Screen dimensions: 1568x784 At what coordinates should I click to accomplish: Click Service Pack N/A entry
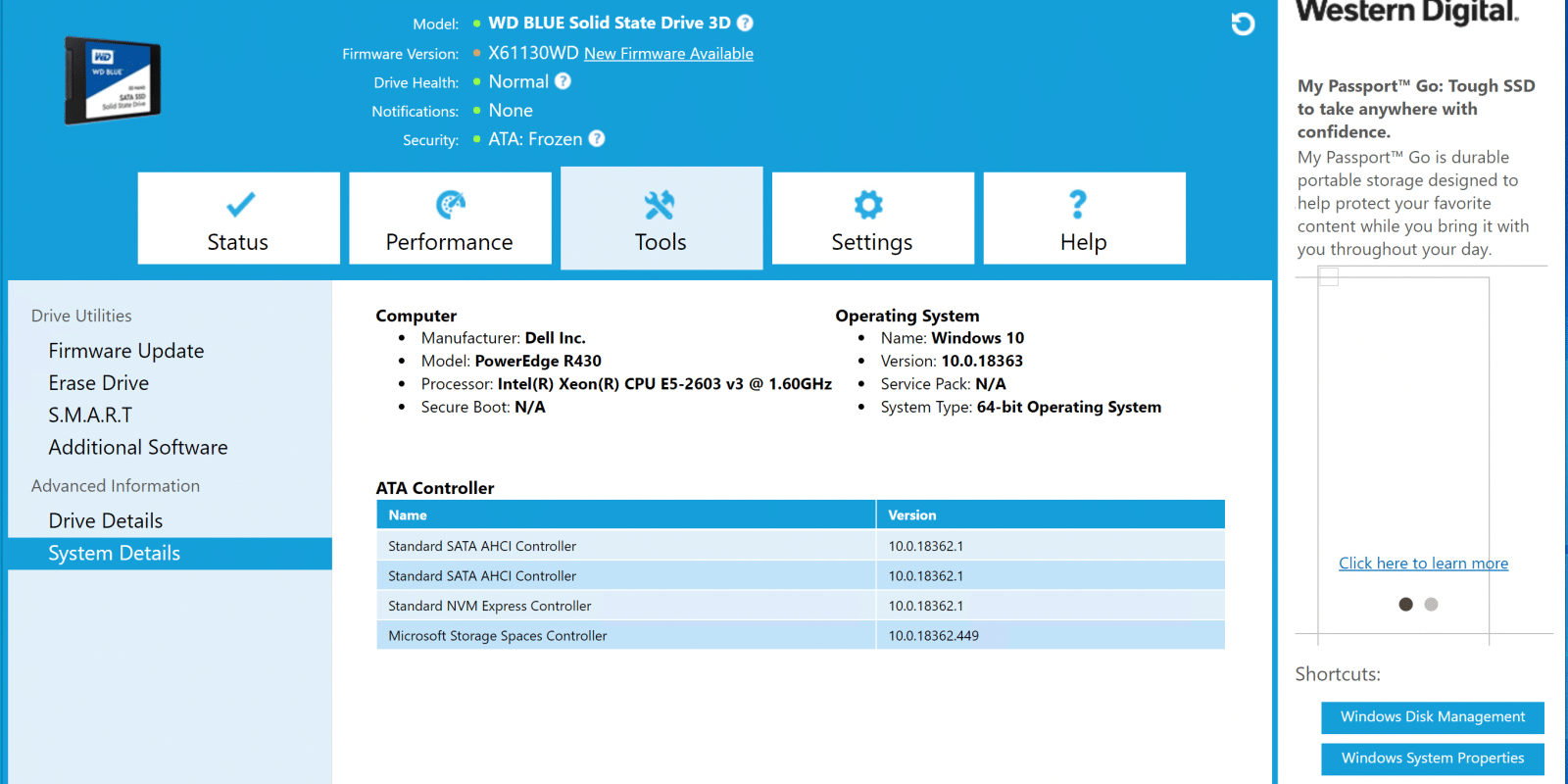click(944, 384)
